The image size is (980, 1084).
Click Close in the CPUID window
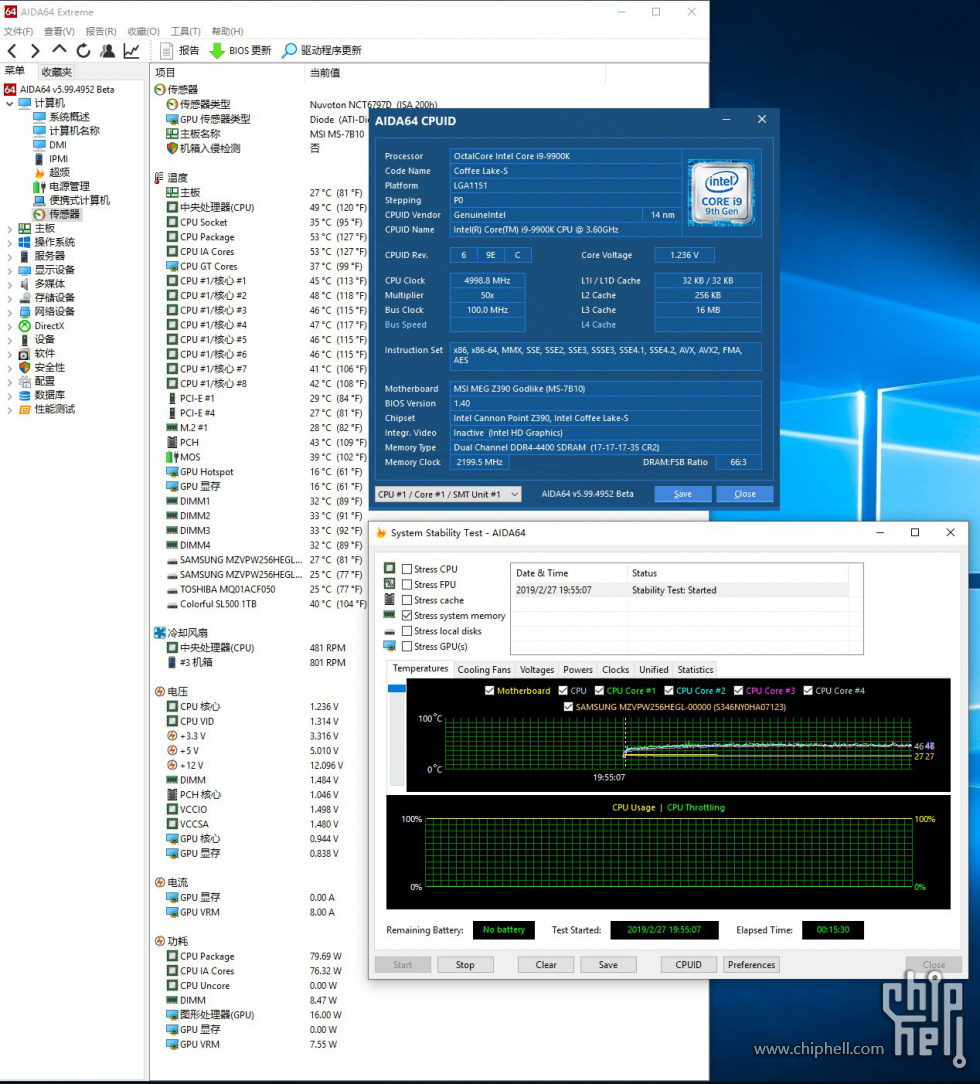click(x=744, y=494)
